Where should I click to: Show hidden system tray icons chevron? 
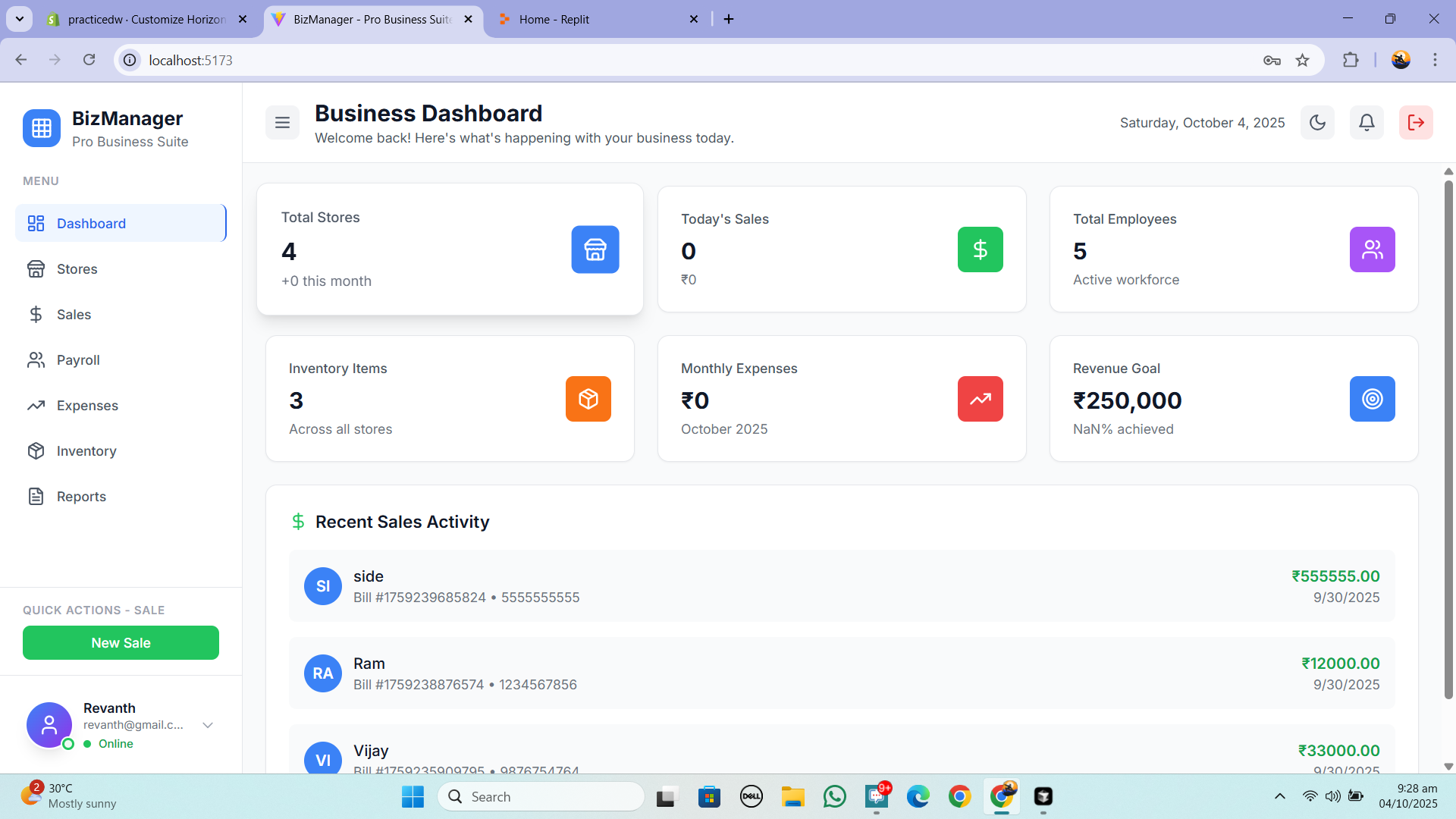pyautogui.click(x=1279, y=796)
